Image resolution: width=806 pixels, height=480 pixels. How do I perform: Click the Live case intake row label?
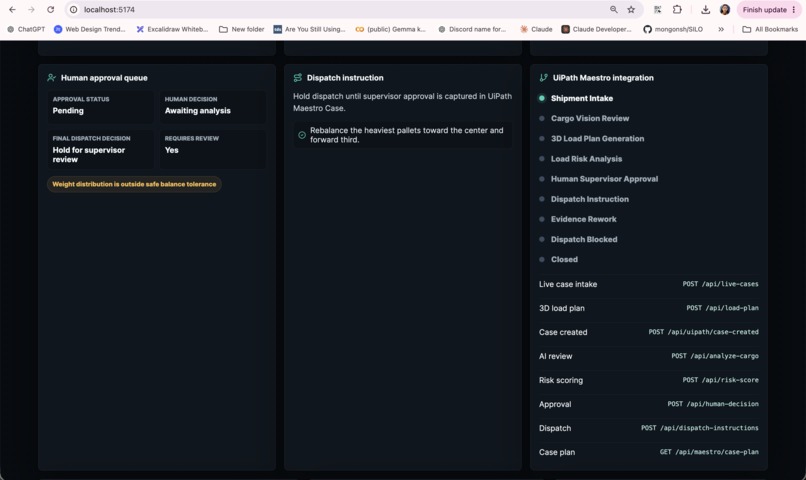tap(568, 284)
